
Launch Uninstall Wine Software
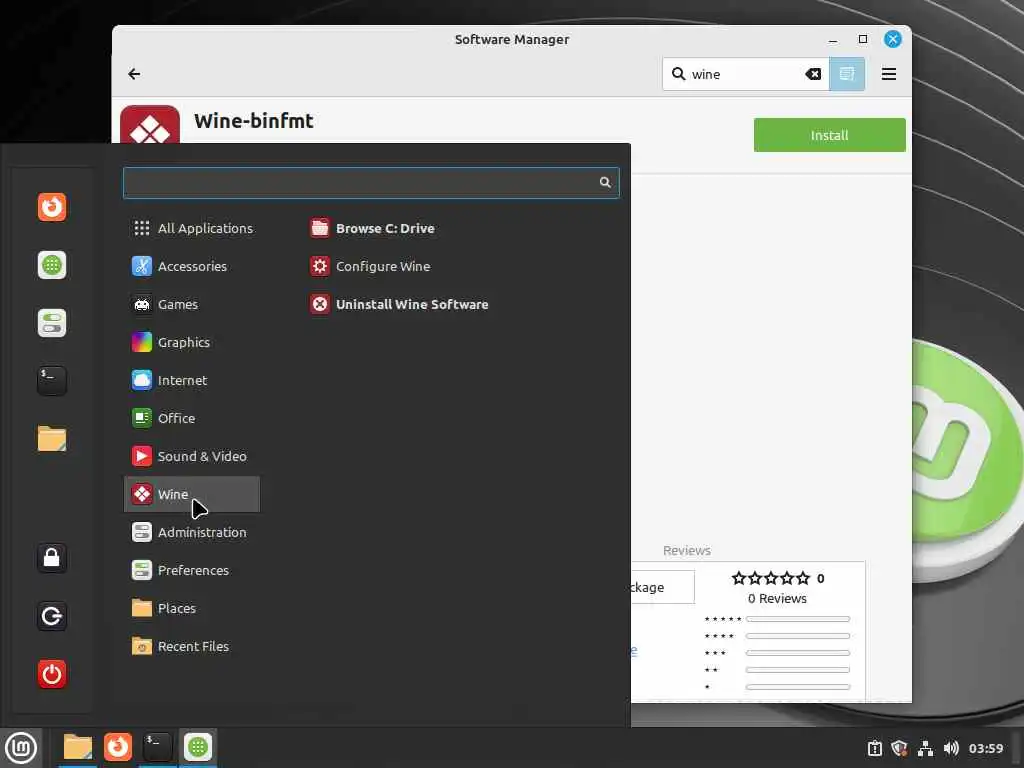click(399, 304)
